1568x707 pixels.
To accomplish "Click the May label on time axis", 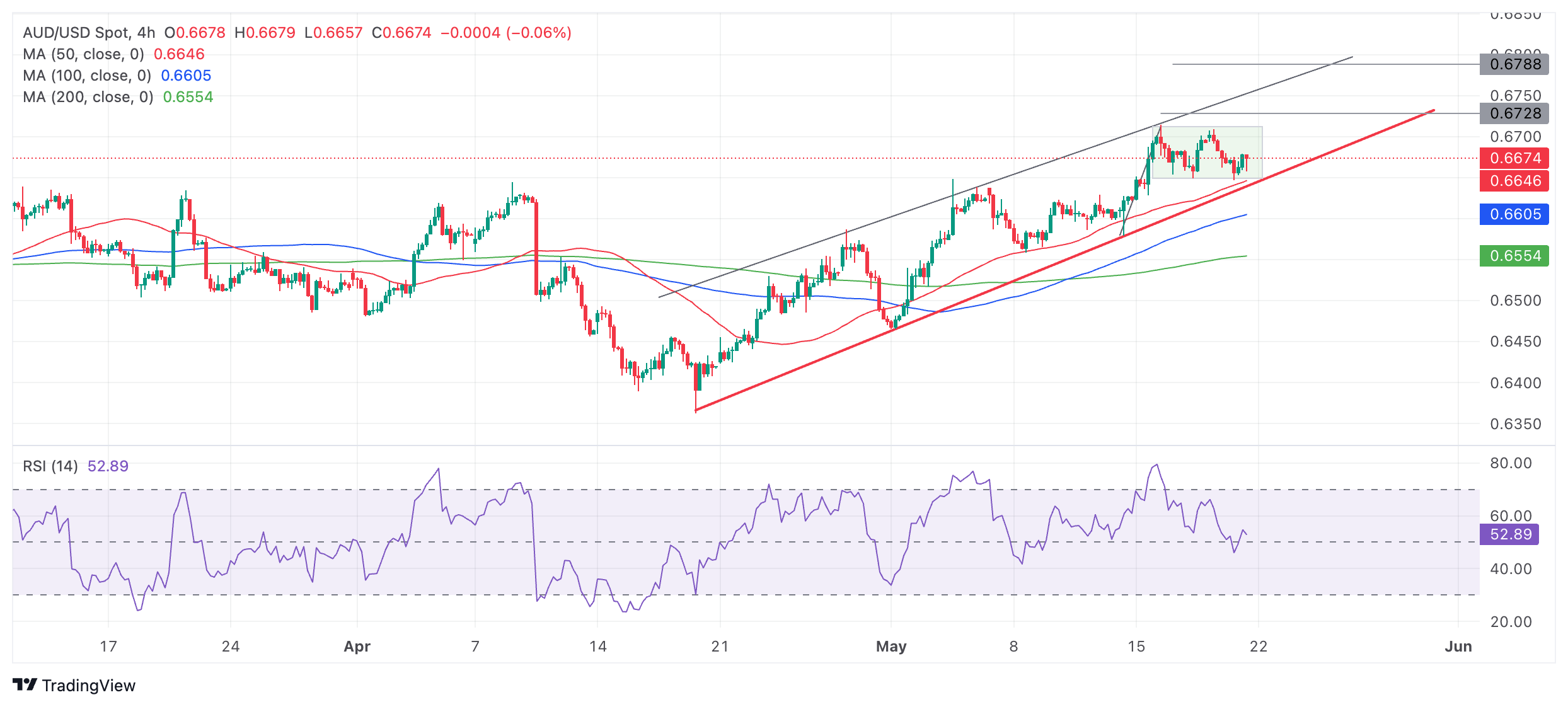I will point(891,646).
